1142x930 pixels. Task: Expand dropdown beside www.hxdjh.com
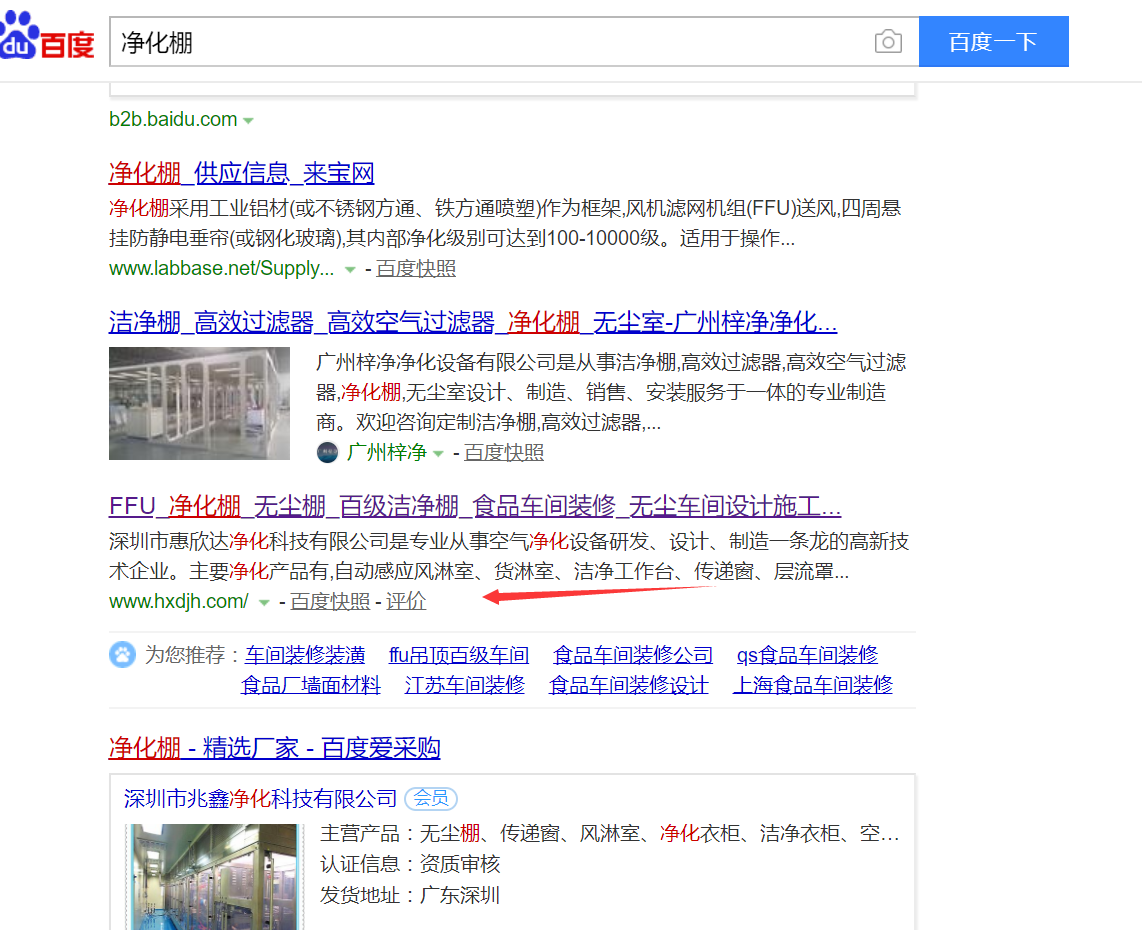point(264,602)
